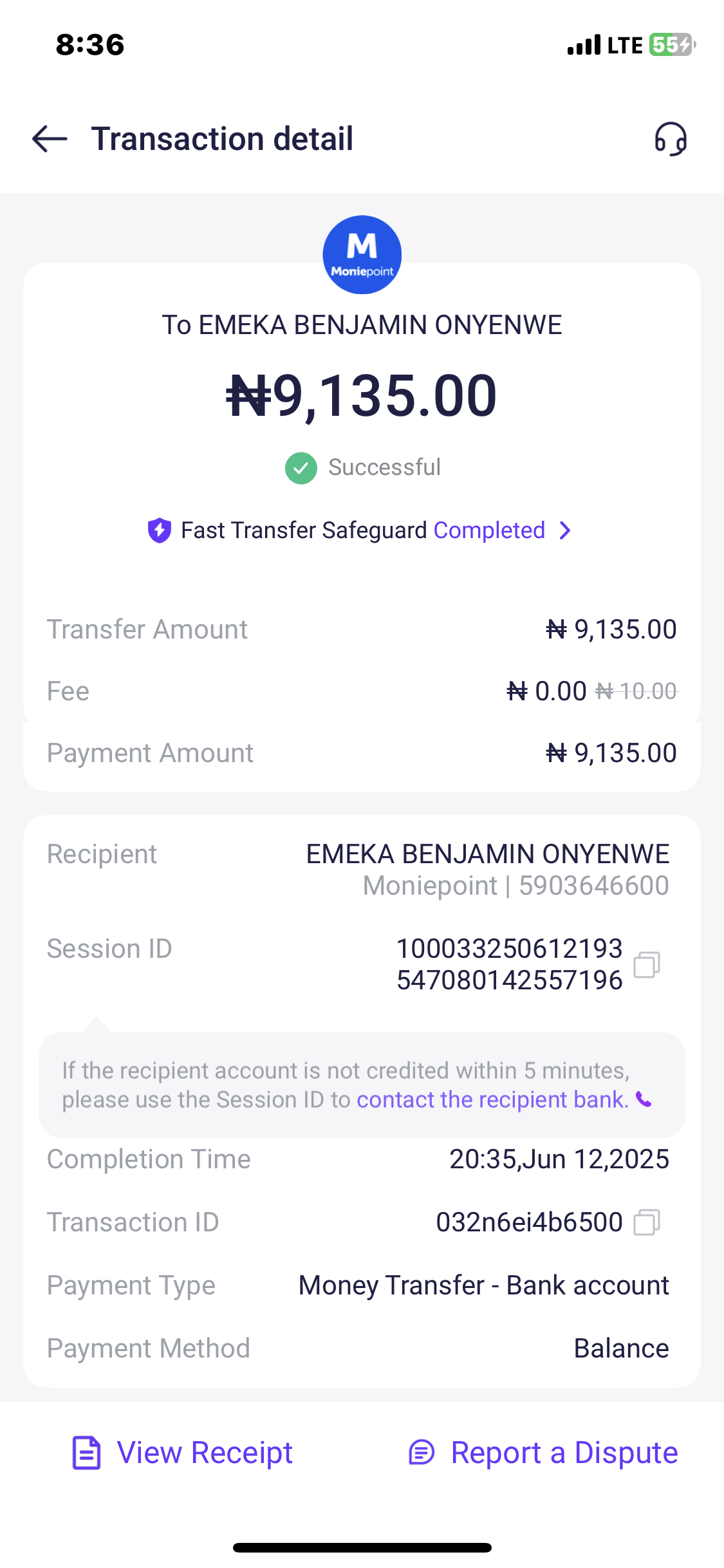
Task: Tap the strikethrough ₦10.00 fee
Action: pyautogui.click(x=636, y=691)
